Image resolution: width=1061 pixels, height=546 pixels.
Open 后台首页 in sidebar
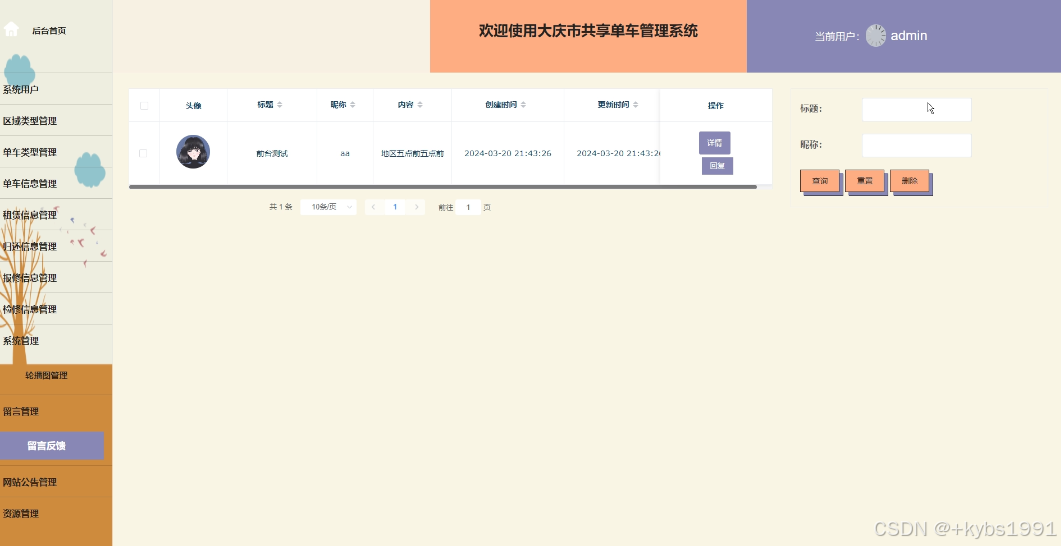(x=49, y=30)
